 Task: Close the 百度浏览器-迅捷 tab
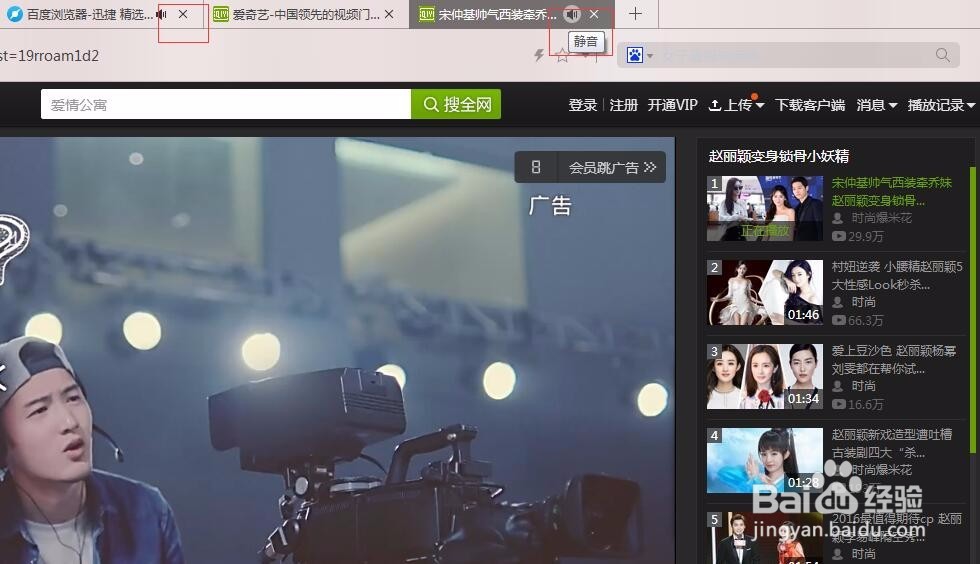tap(183, 14)
